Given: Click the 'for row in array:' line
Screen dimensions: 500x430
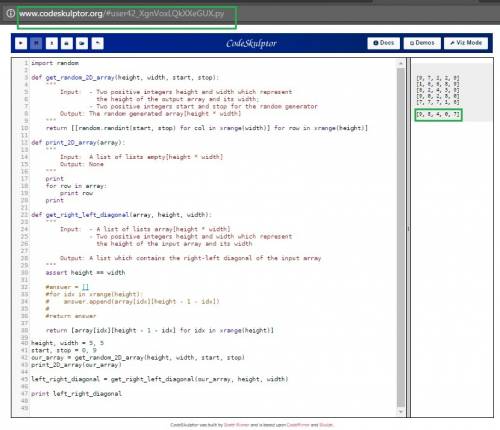Looking at the screenshot, I should point(76,186).
